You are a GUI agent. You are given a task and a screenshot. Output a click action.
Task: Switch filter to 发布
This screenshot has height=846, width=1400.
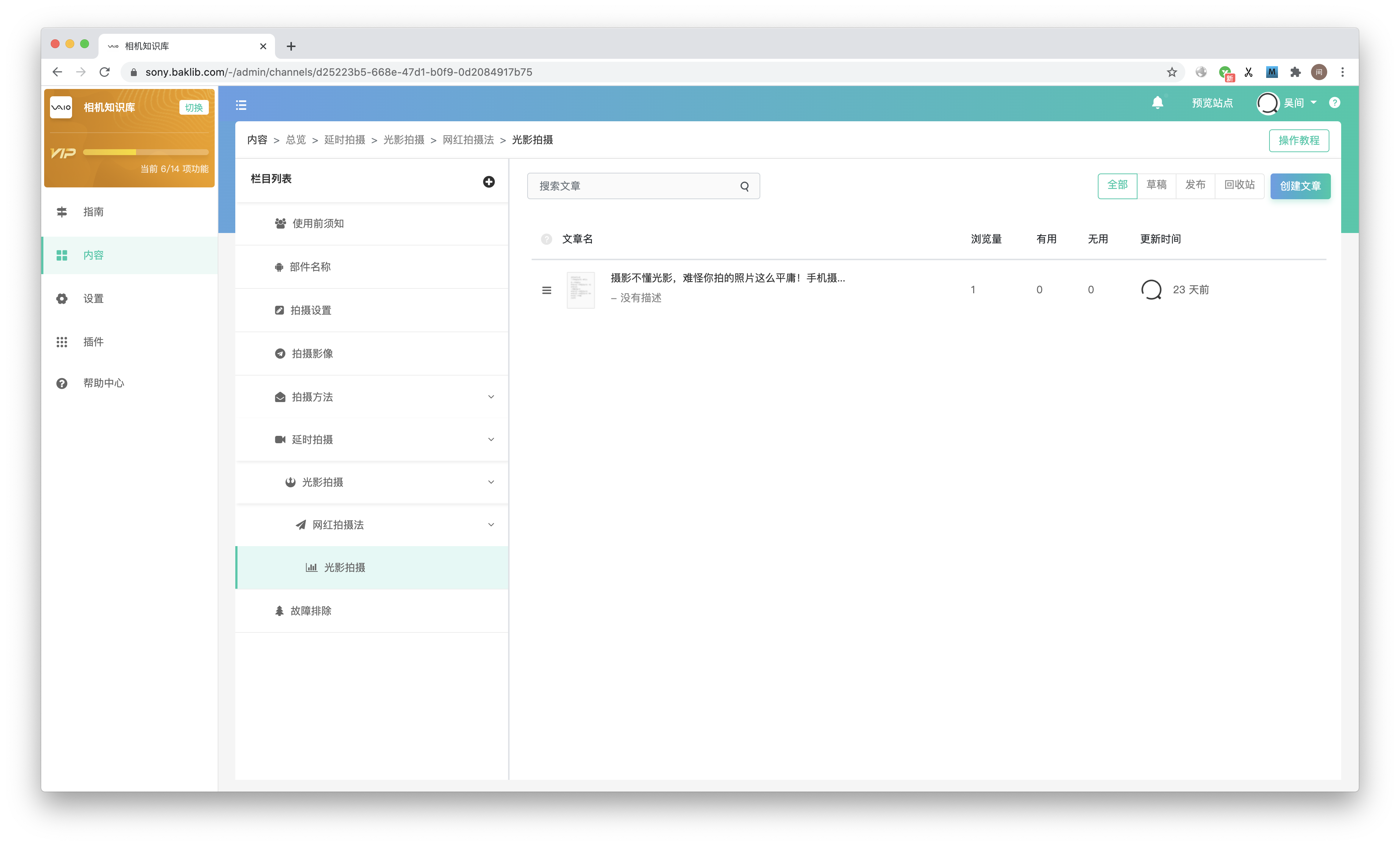[1195, 185]
